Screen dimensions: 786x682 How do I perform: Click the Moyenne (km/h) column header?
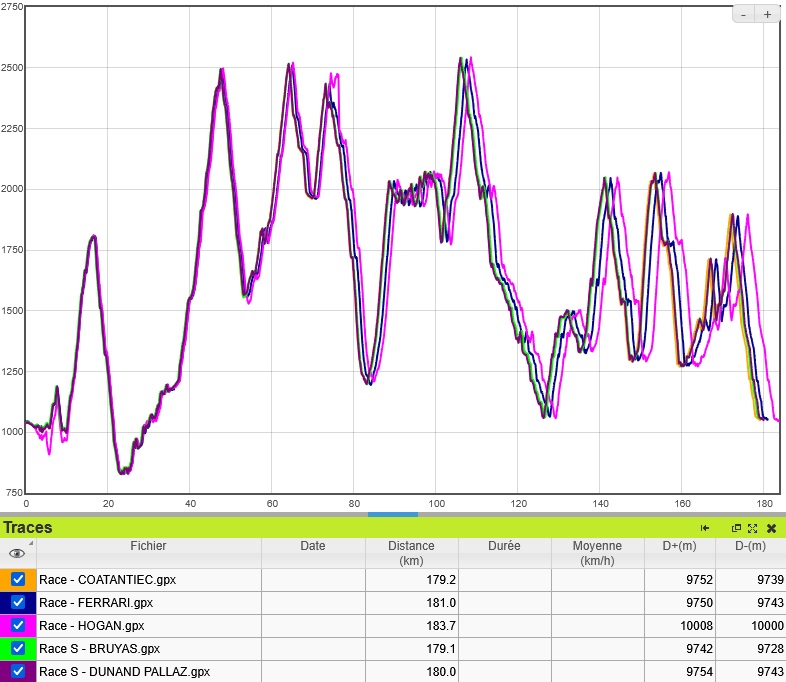(597, 553)
